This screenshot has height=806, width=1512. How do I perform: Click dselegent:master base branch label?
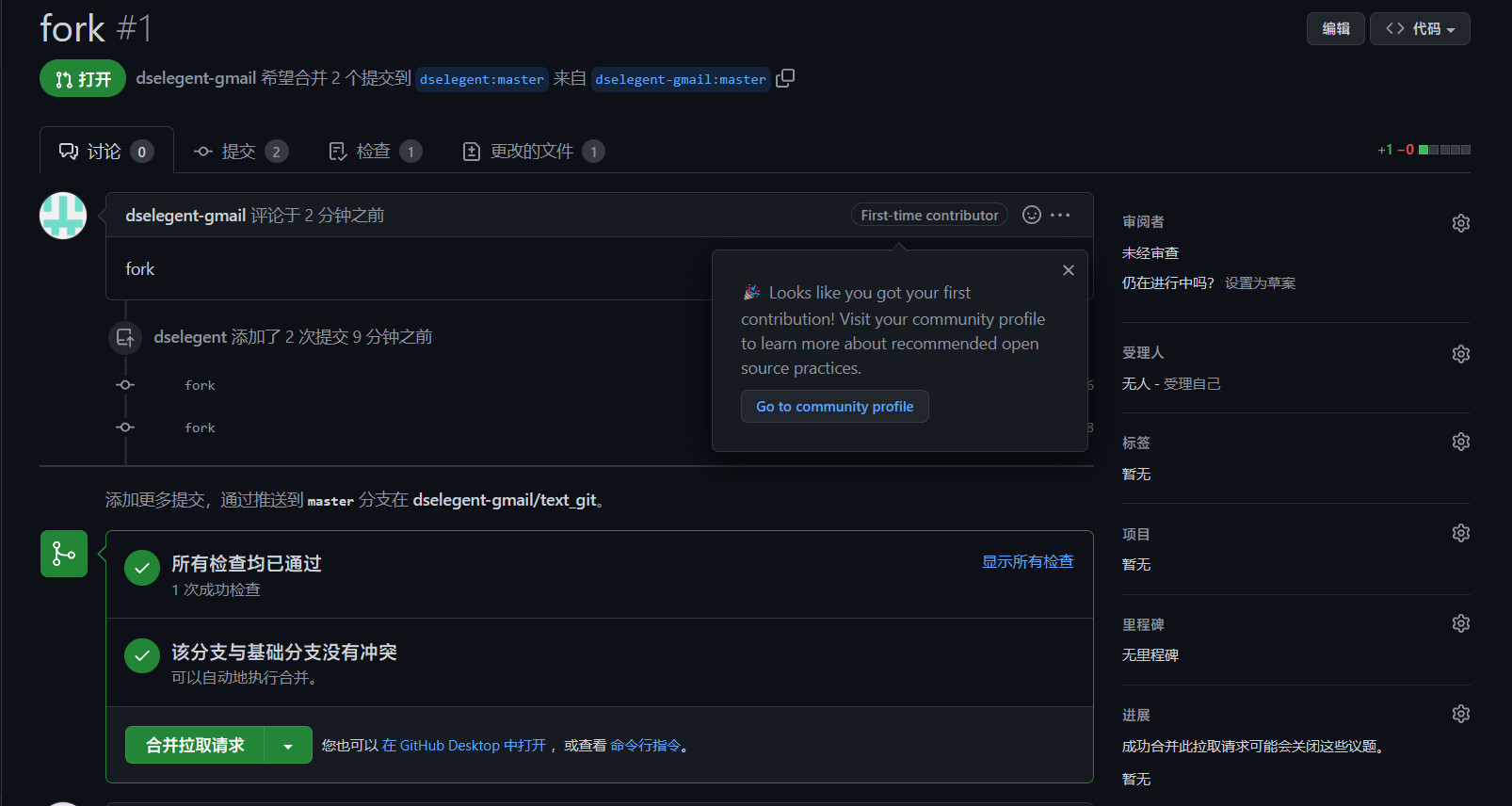pyautogui.click(x=482, y=79)
